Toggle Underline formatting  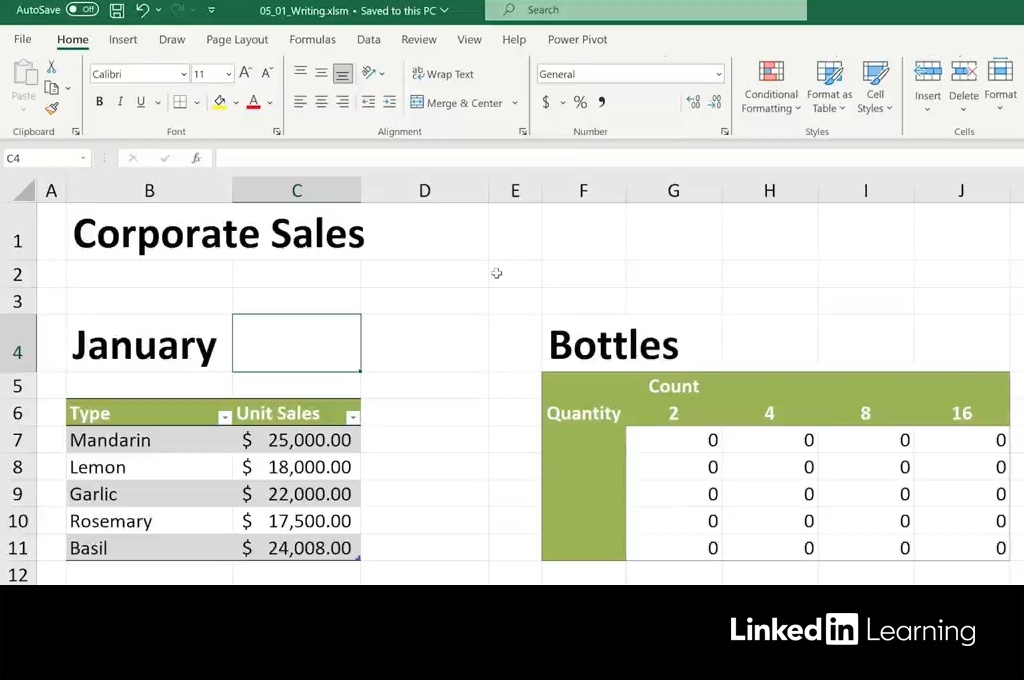tap(141, 102)
